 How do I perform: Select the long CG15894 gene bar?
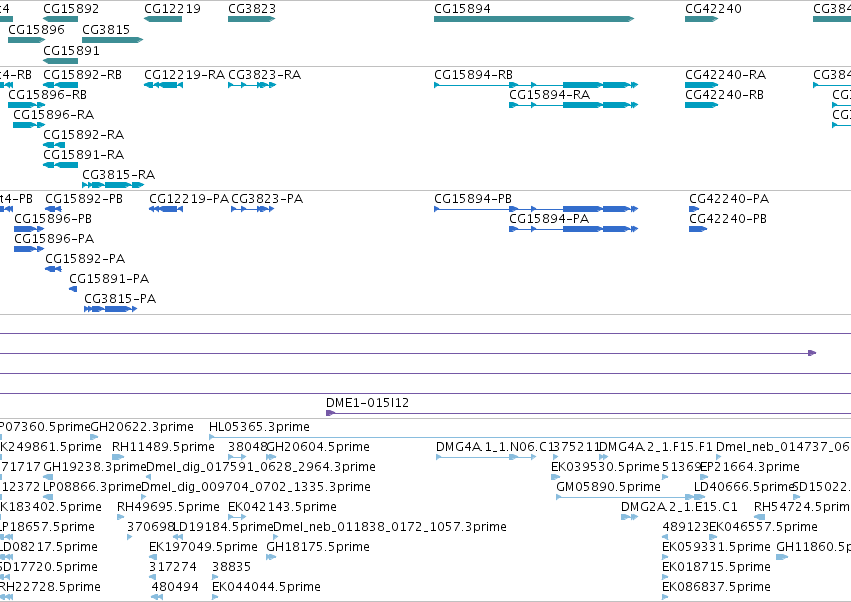(x=534, y=19)
